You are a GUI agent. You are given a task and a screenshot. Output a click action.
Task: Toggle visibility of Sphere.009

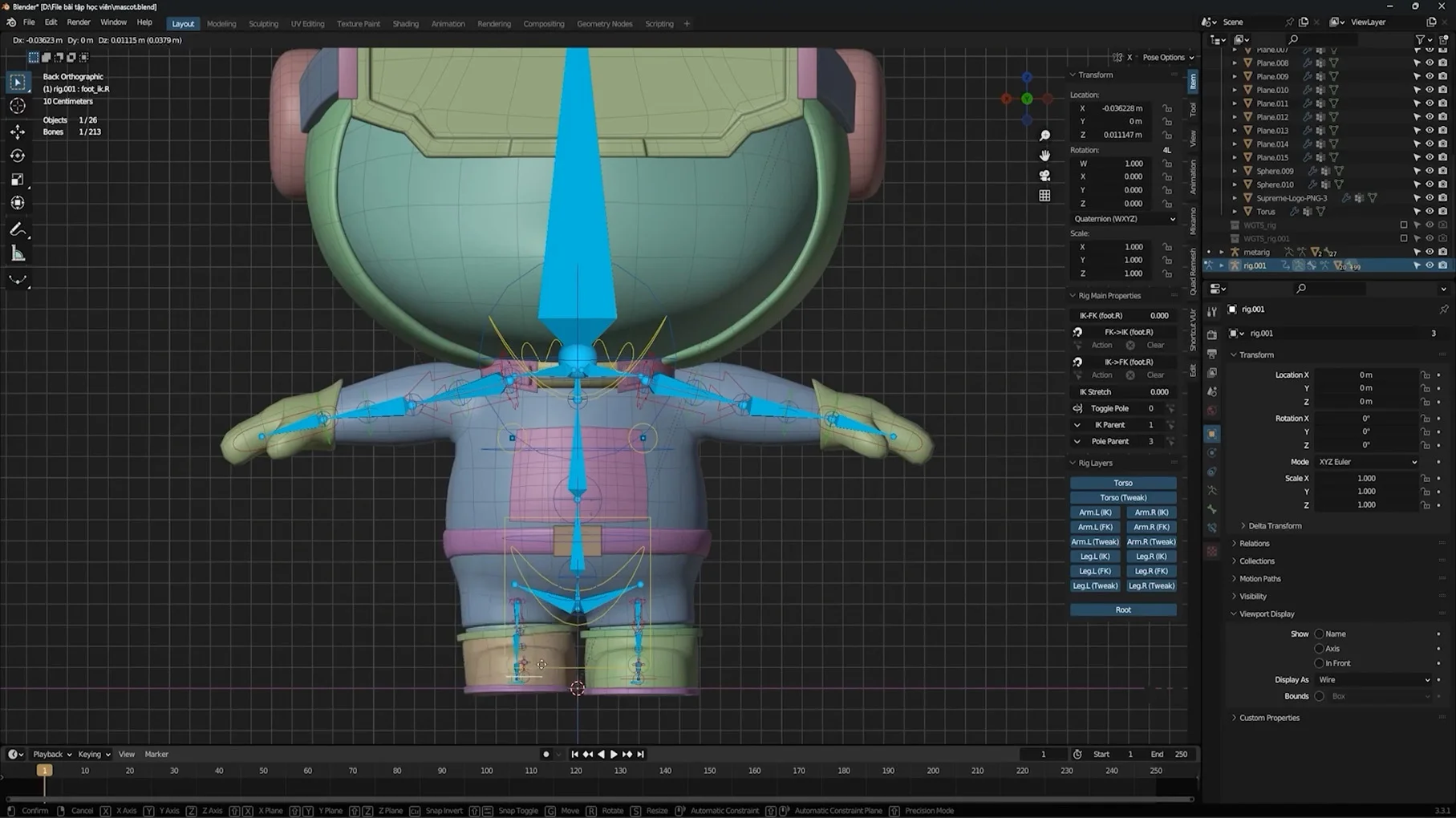[1430, 171]
